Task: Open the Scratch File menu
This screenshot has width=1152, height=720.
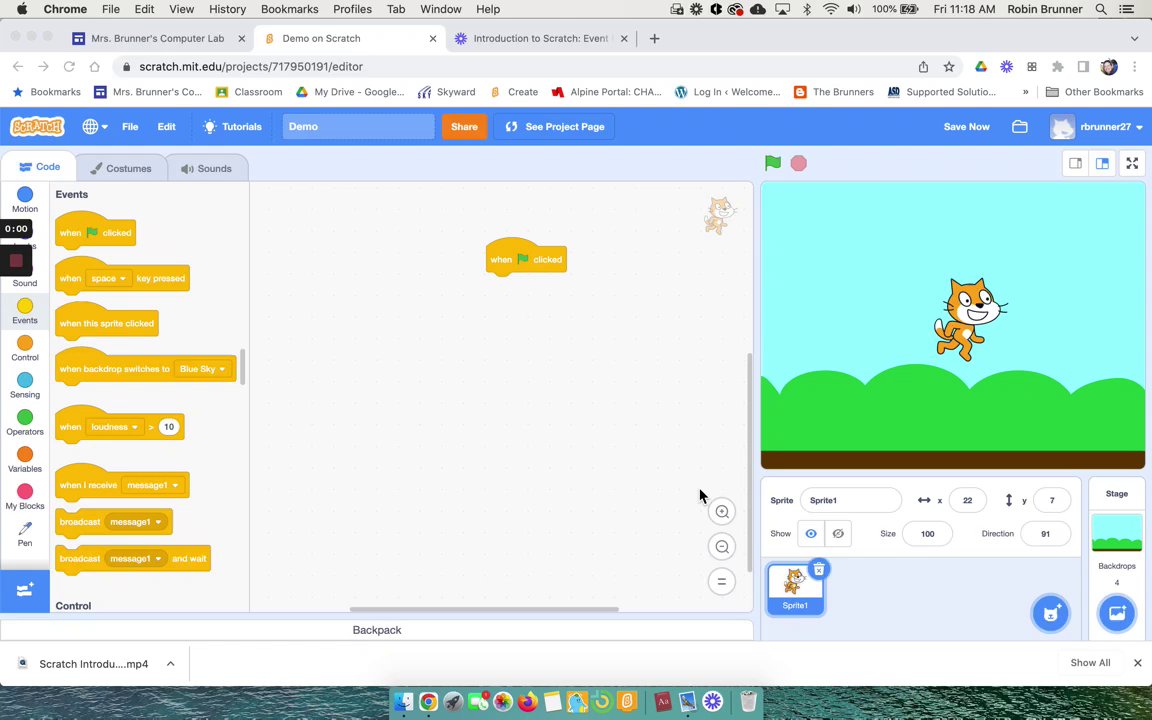Action: click(130, 126)
